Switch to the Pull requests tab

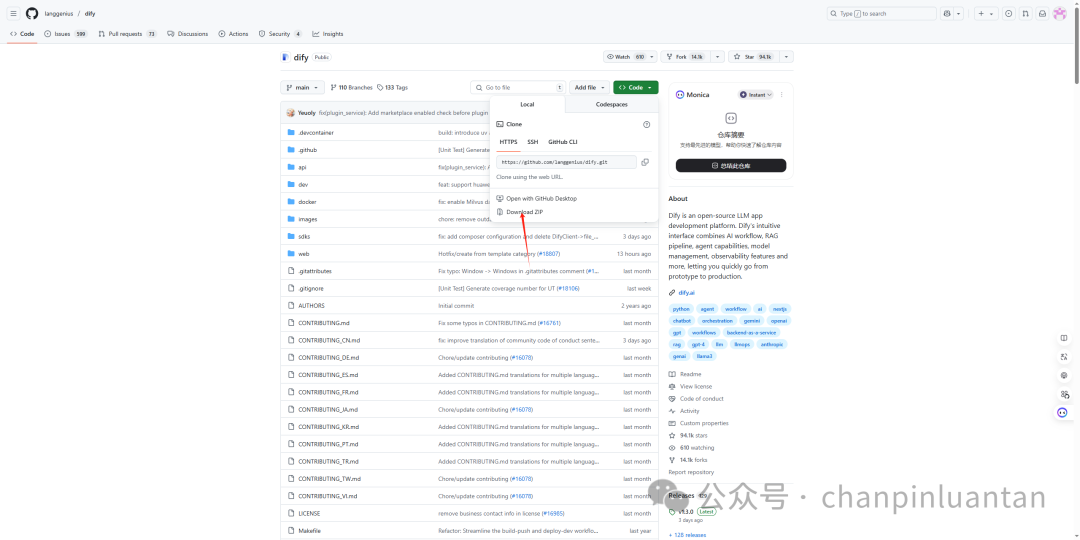coord(127,34)
